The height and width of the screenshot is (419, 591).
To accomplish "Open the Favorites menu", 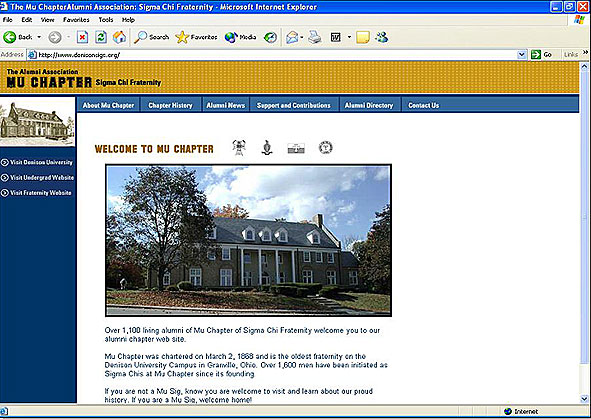I will (76, 20).
